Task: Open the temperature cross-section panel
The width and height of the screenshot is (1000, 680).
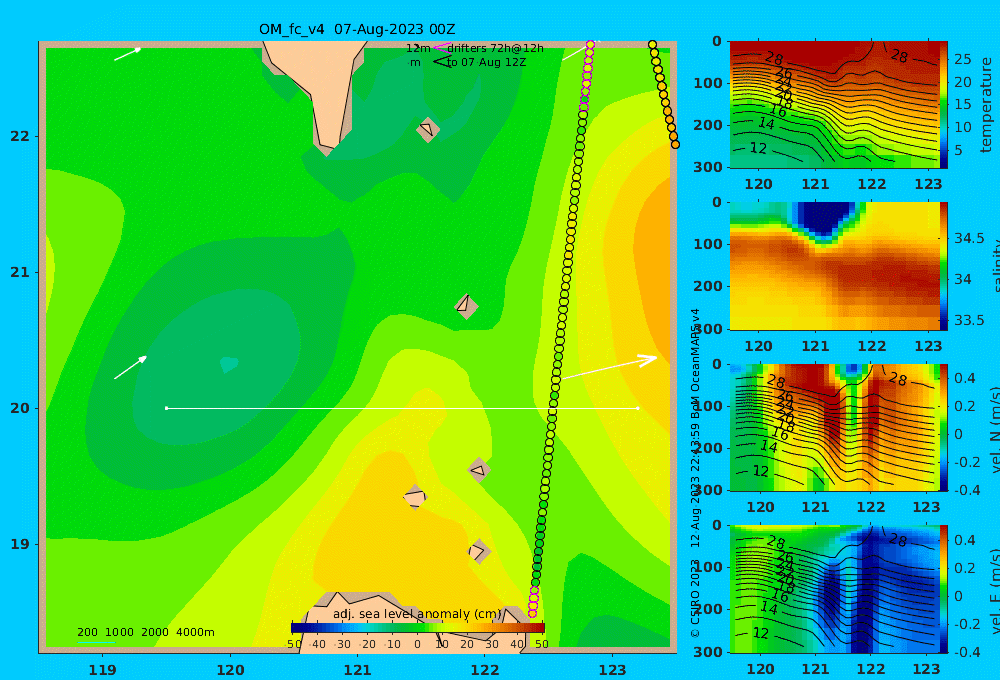Action: [x=834, y=105]
